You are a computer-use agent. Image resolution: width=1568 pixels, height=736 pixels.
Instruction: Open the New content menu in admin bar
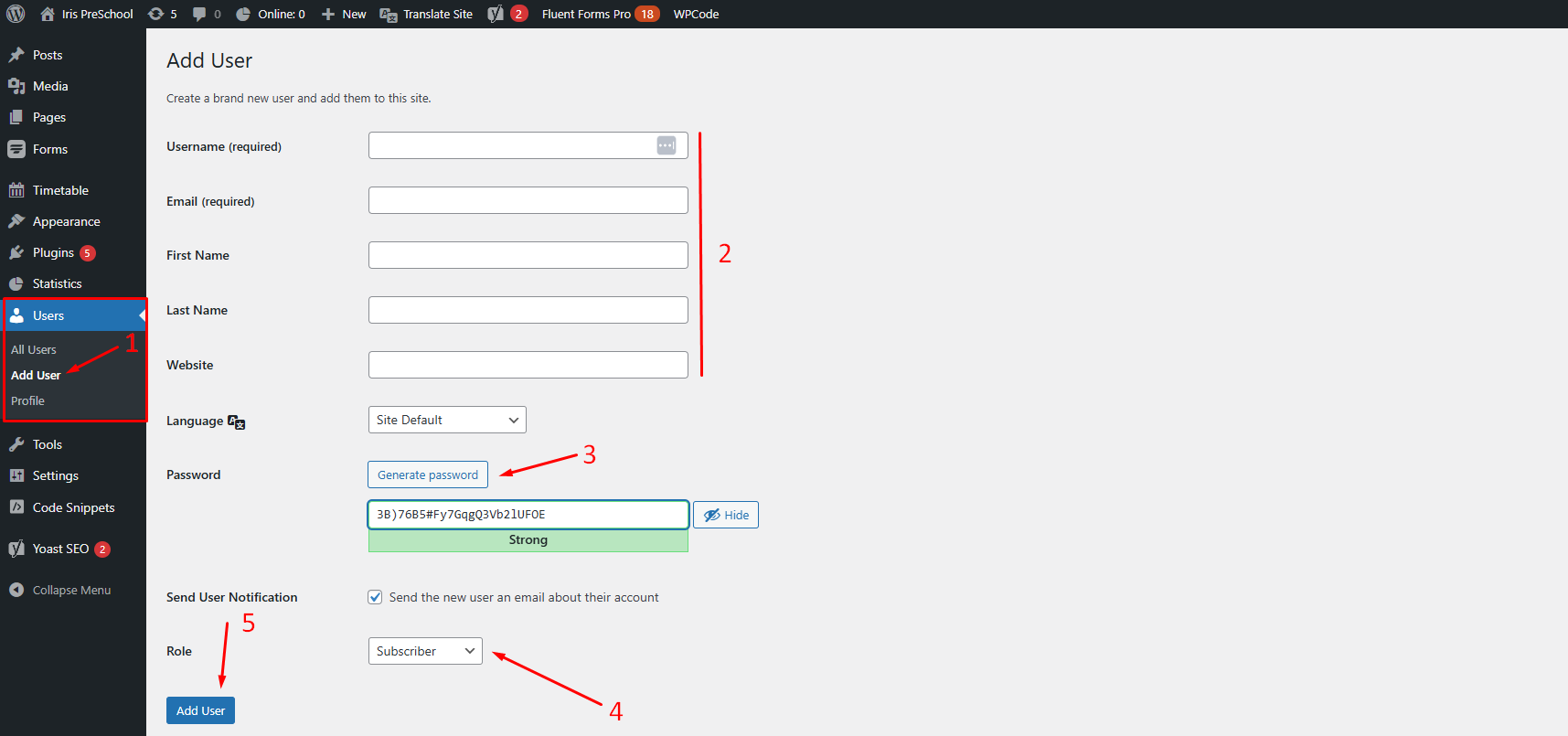[x=344, y=14]
